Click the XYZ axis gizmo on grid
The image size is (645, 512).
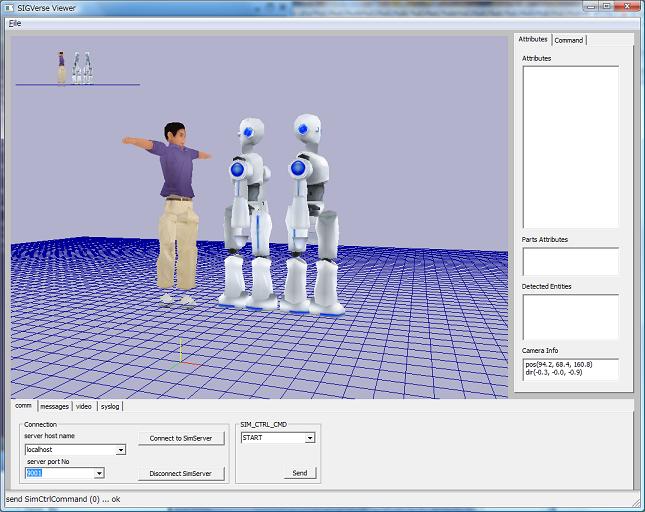[180, 355]
